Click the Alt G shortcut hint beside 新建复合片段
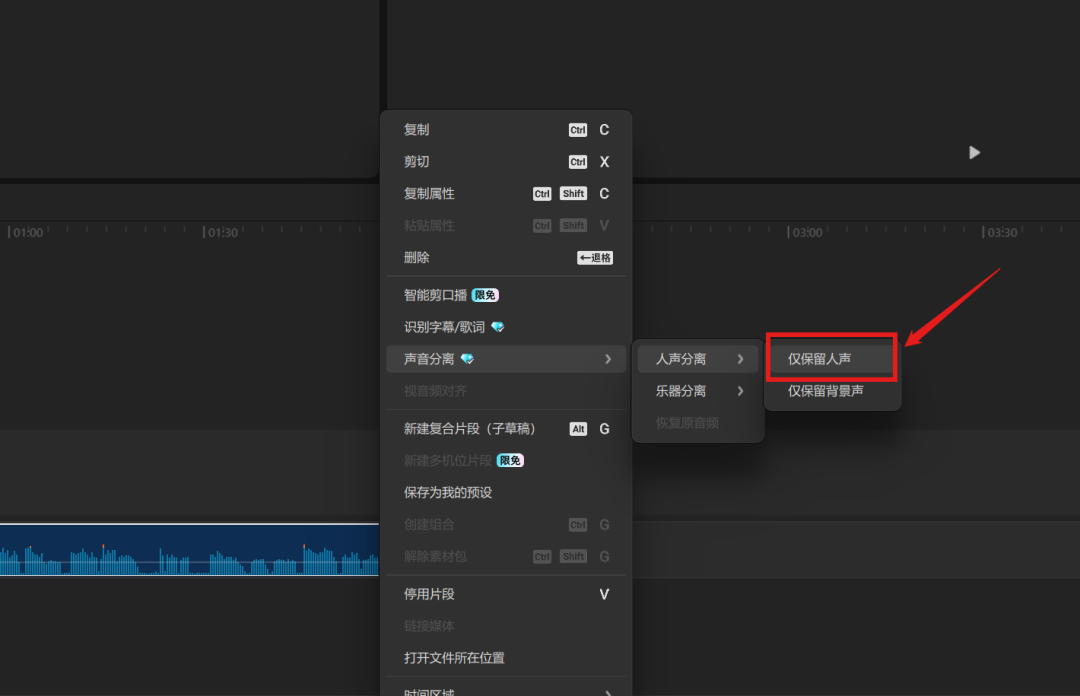Image resolution: width=1080 pixels, height=696 pixels. [589, 428]
